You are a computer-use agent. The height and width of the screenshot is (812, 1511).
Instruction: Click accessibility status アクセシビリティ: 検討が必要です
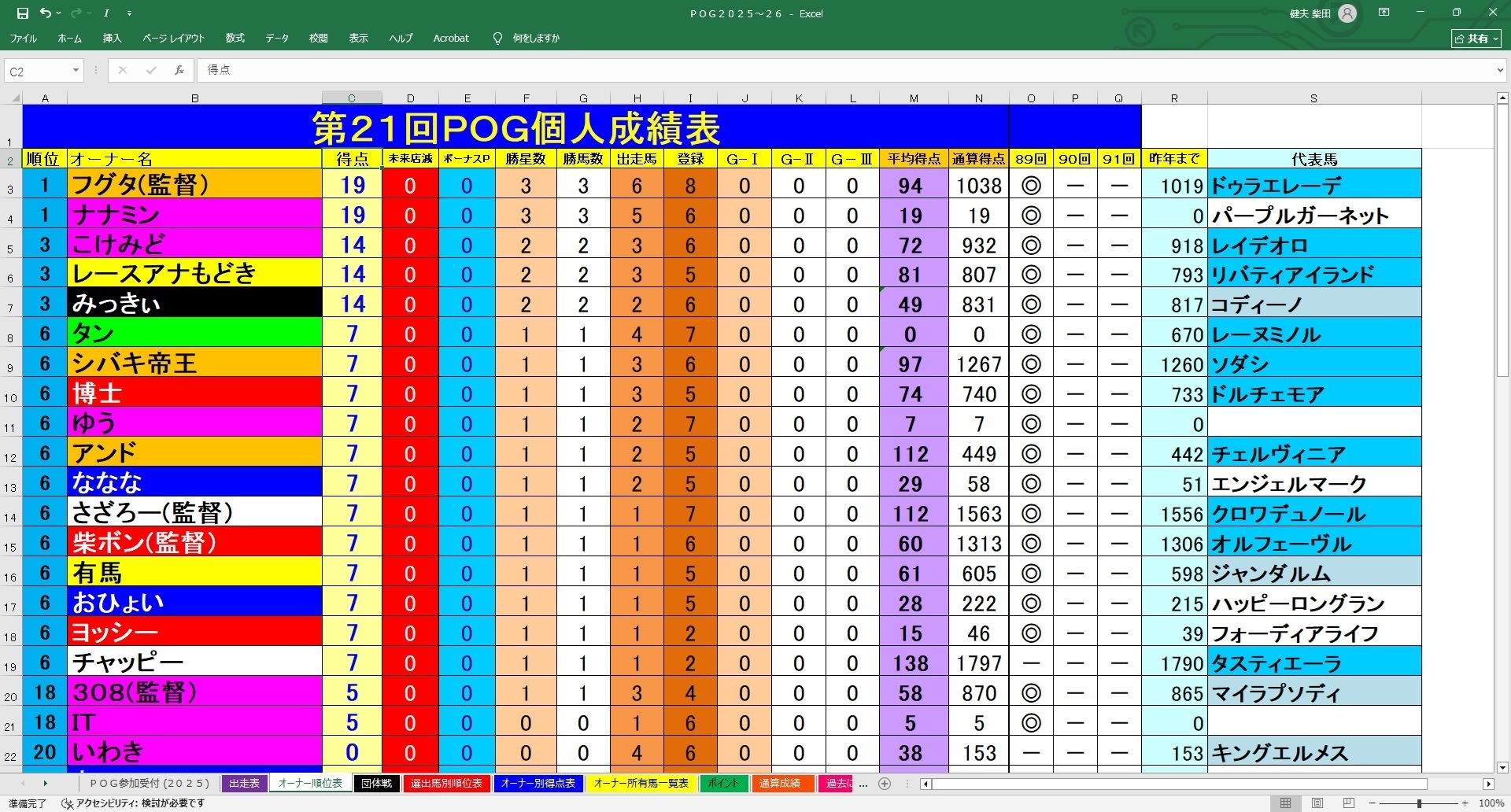pyautogui.click(x=134, y=803)
